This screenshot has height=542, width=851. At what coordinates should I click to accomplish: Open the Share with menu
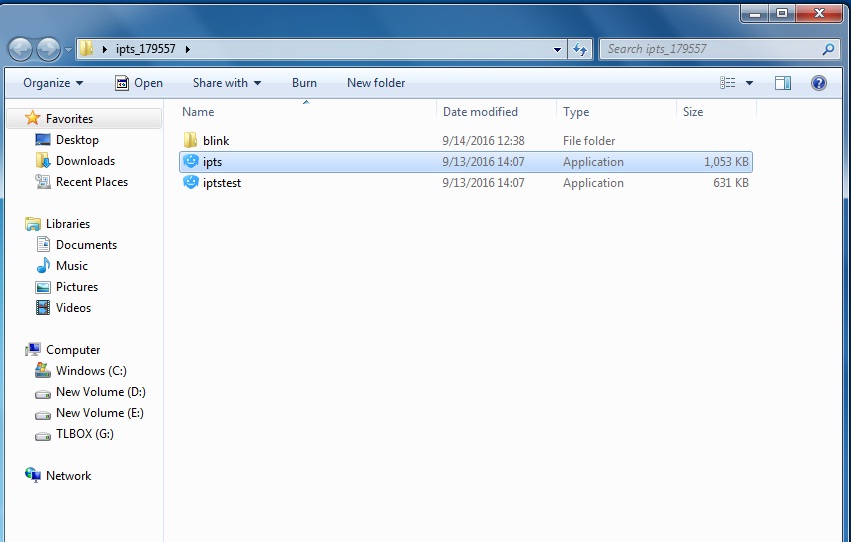point(227,83)
